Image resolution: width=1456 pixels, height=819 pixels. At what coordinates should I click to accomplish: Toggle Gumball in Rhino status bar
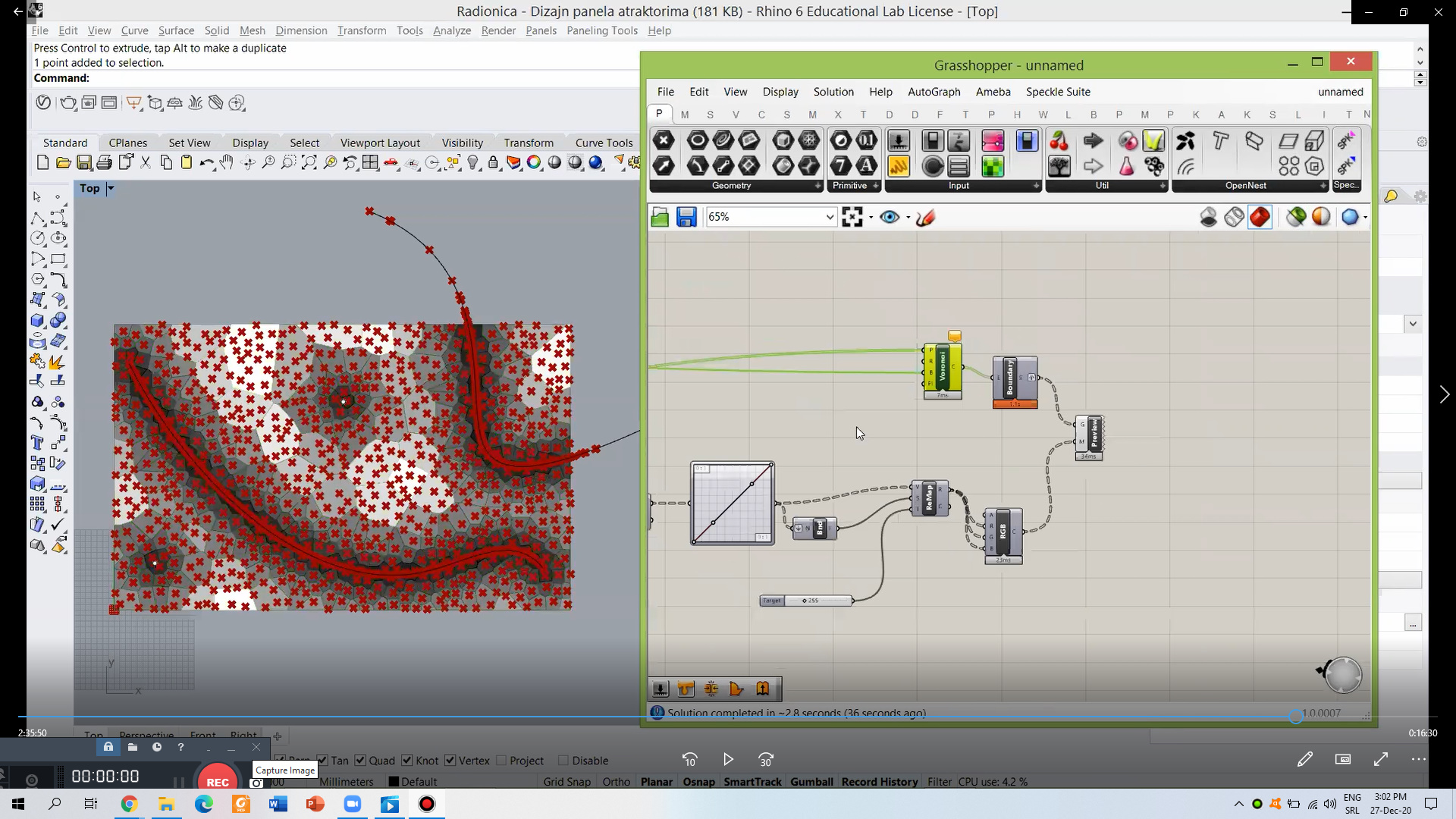811,782
